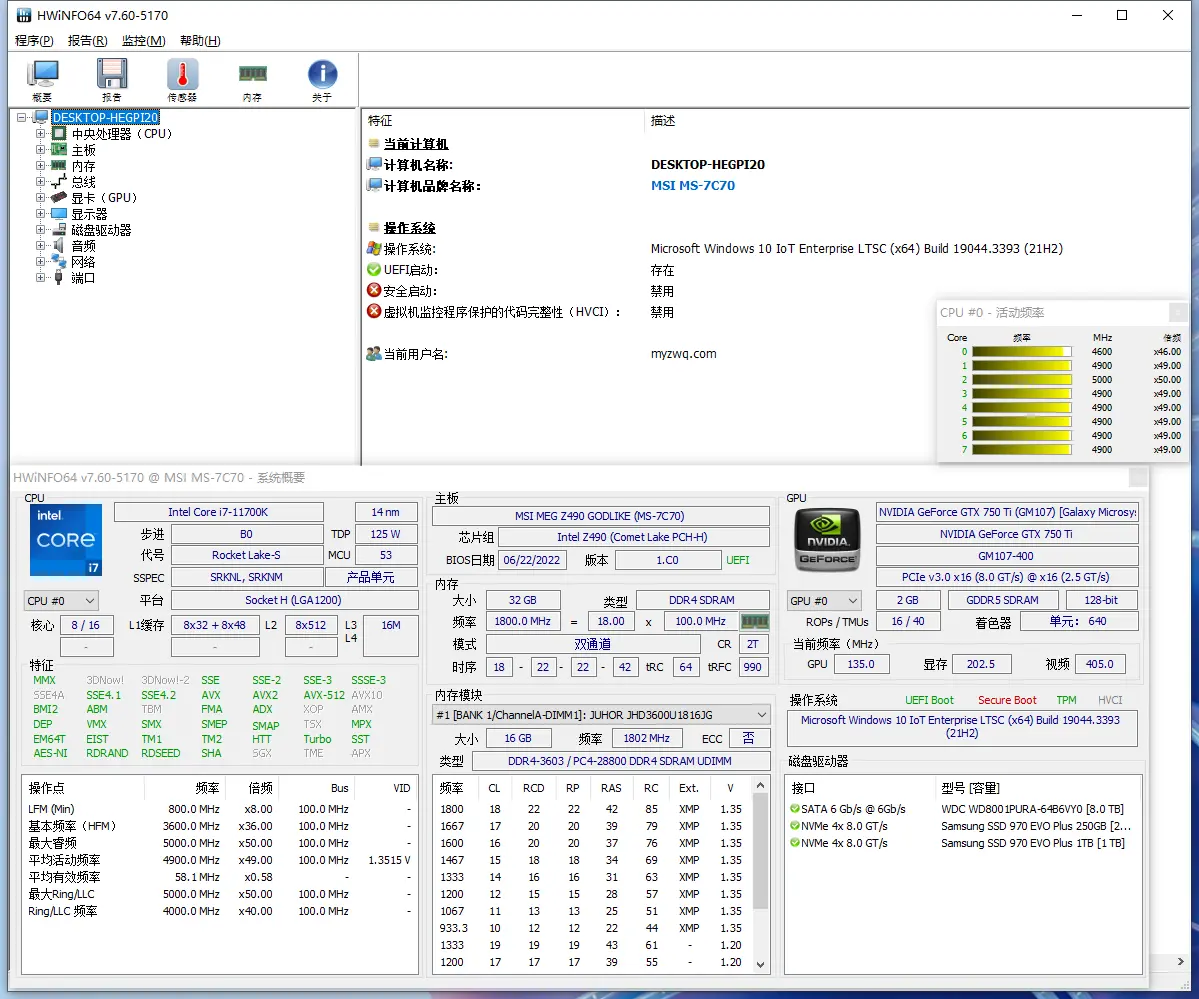This screenshot has width=1199, height=999.
Task: Click the user icon beside 当前用户名
Action: (374, 353)
